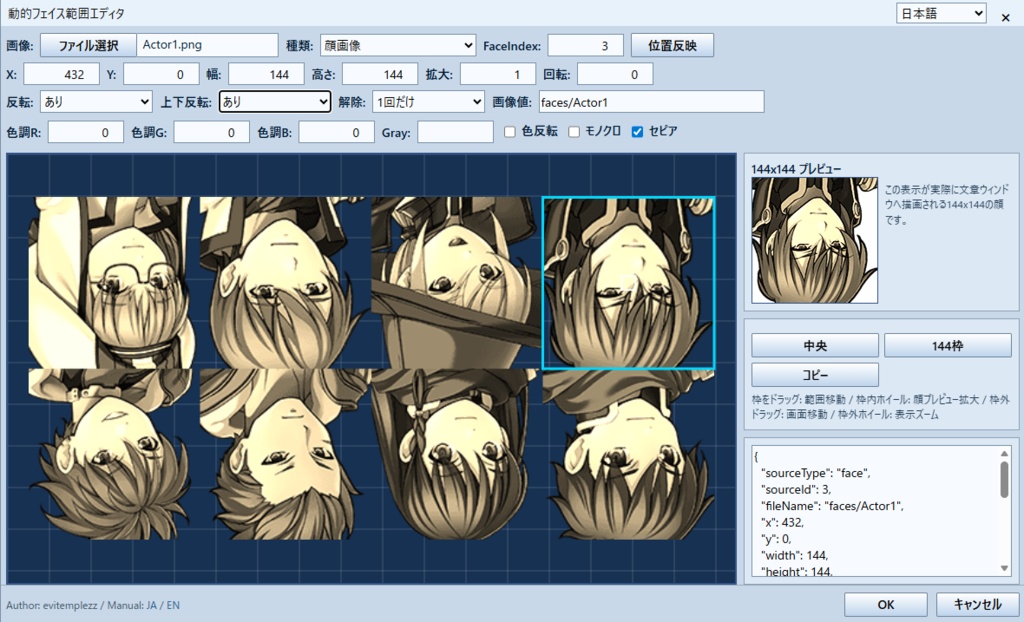Screen dimensions: 1024x622
Task: Click the OK button
Action: click(886, 604)
